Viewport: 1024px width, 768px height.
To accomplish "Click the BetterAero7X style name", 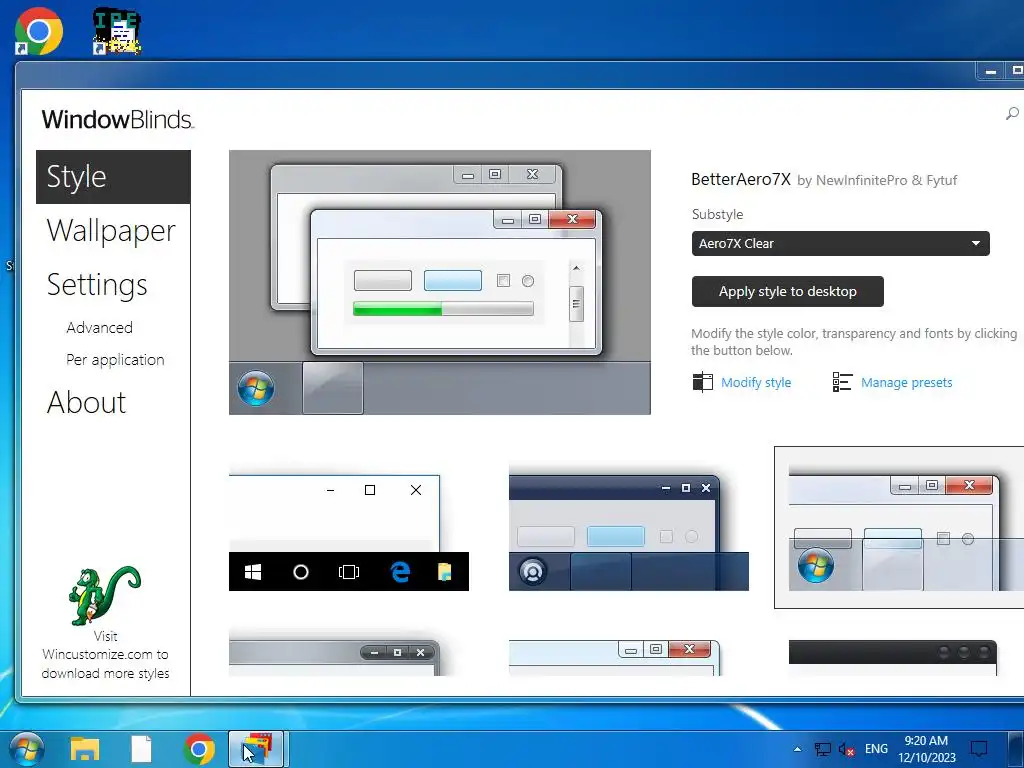I will pyautogui.click(x=741, y=180).
